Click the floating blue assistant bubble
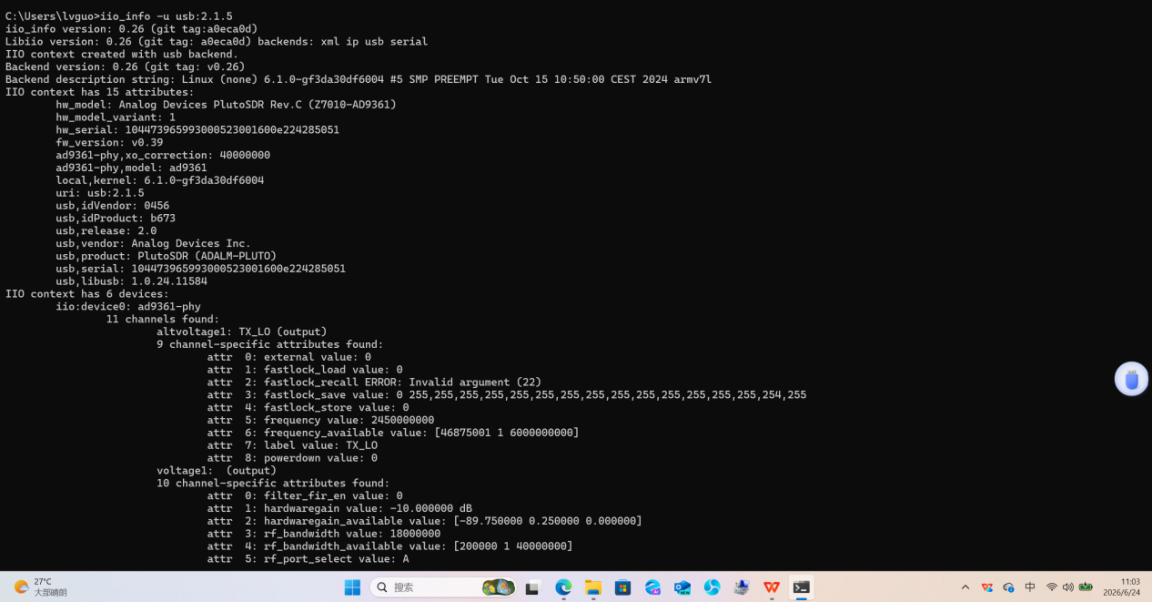Screen dimensions: 1152x602 pos(1131,379)
